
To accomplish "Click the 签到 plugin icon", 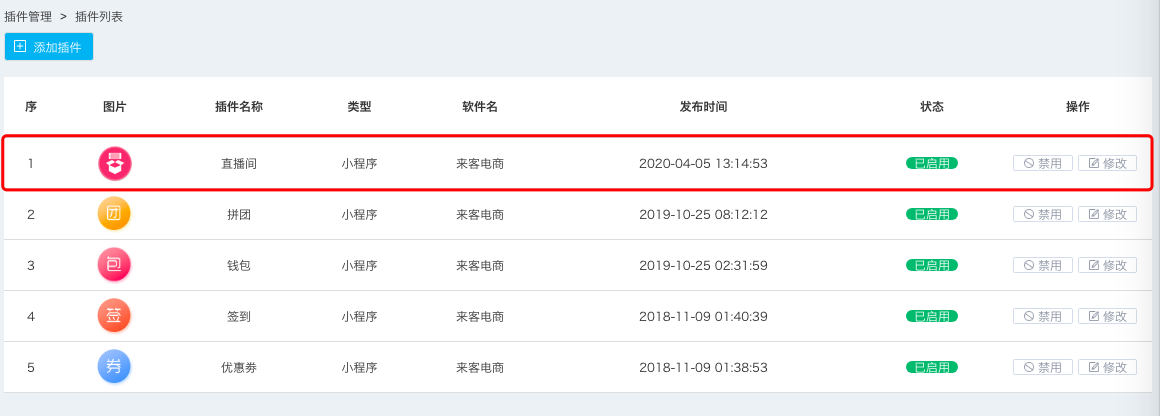I will coord(115,316).
